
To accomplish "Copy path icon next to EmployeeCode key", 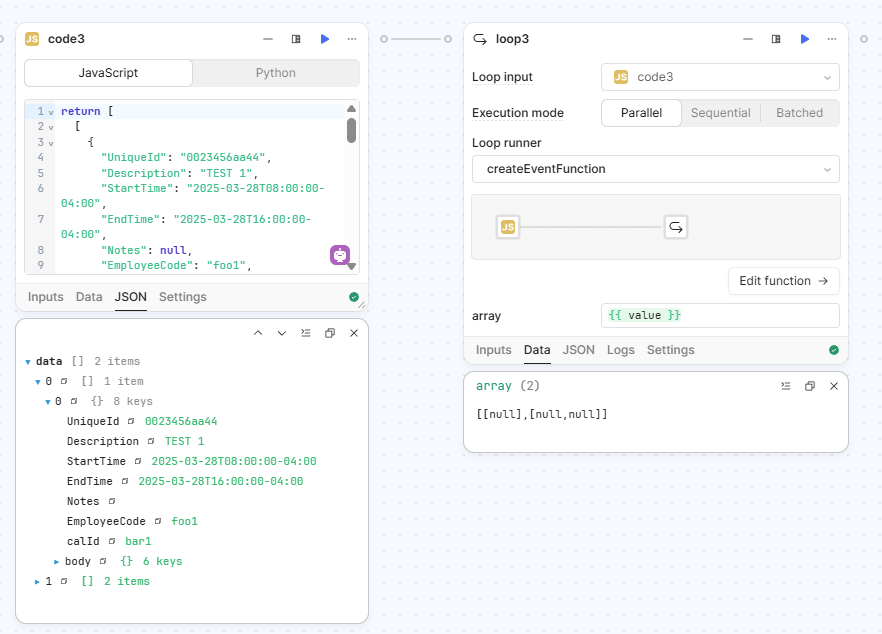I will tap(158, 521).
